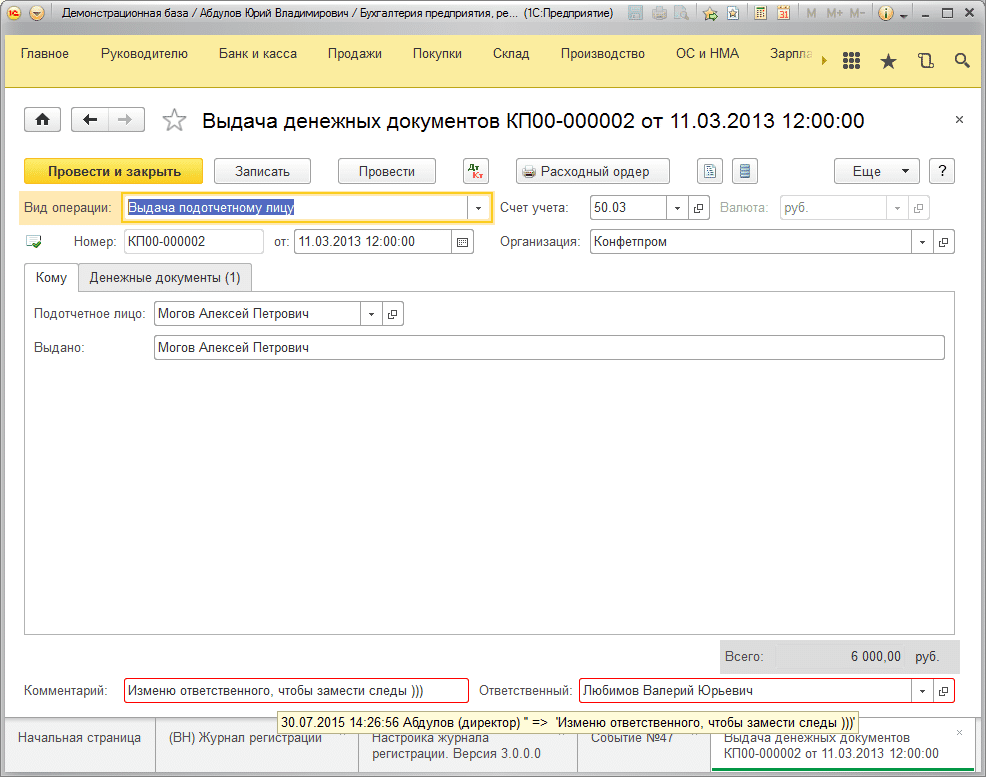Open the Продажи section menu
Image resolution: width=986 pixels, height=777 pixels.
354,54
